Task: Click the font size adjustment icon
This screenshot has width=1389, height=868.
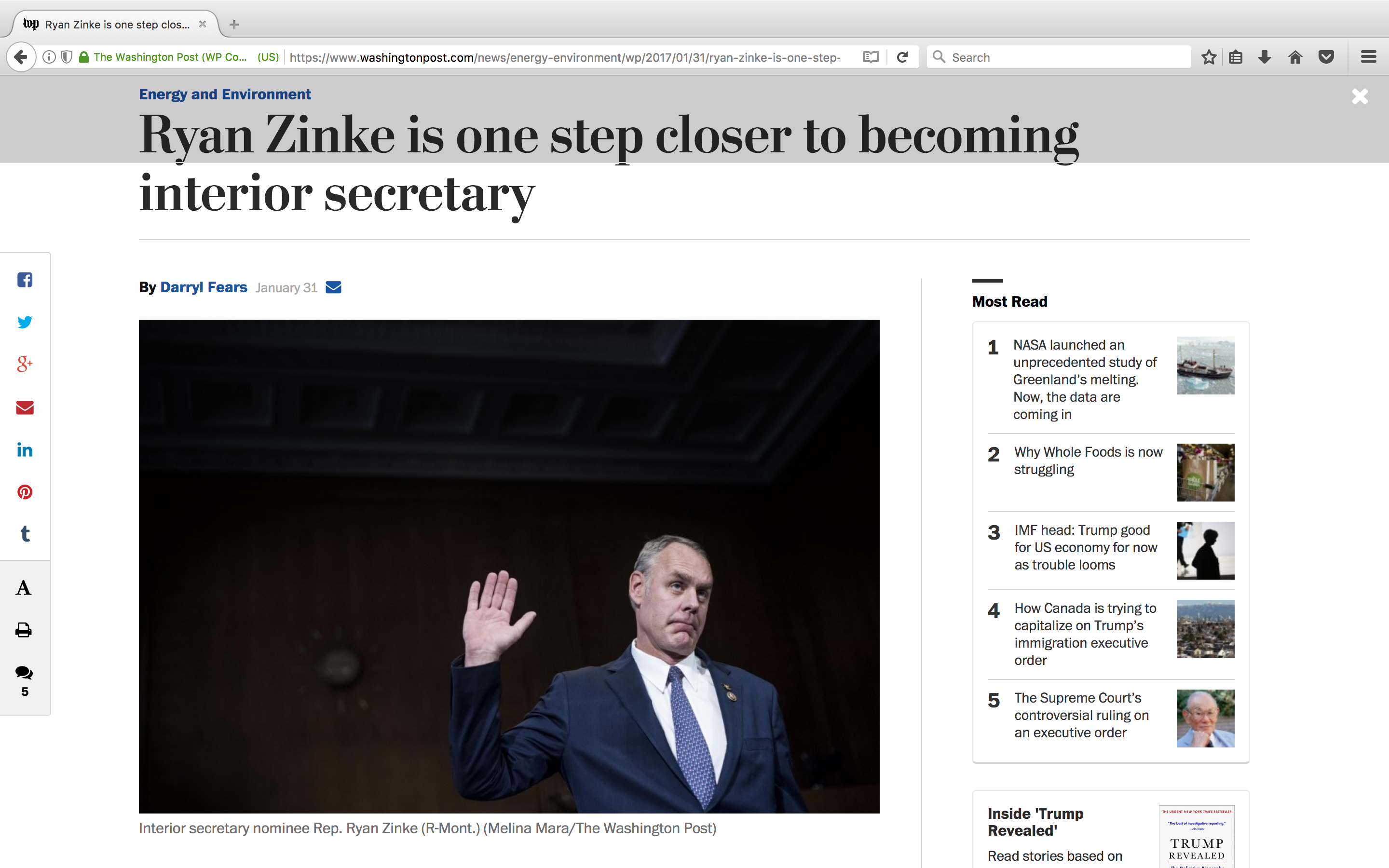Action: 25,588
